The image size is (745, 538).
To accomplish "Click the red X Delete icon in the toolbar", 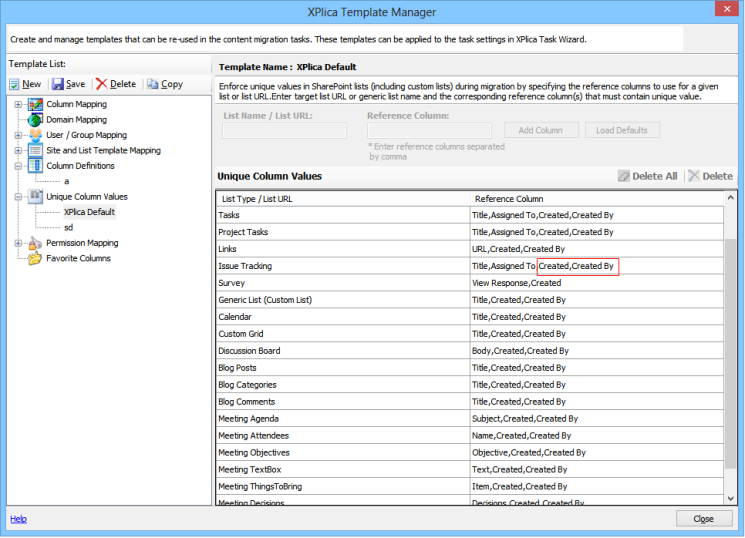I will tap(101, 84).
